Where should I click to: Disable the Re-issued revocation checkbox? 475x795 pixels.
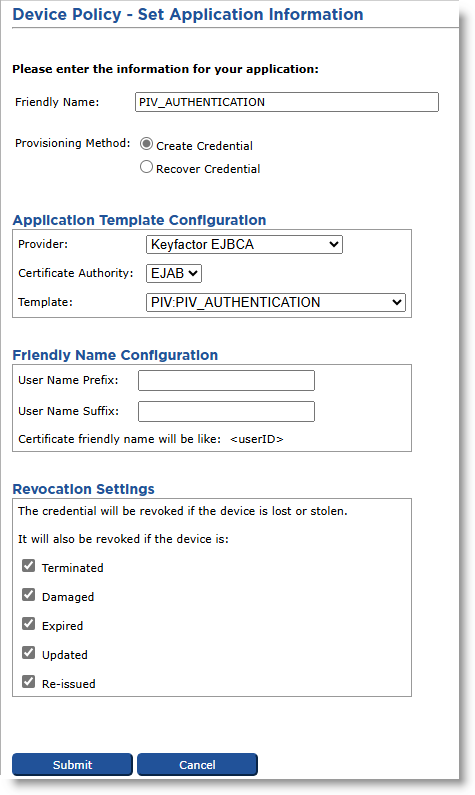tap(29, 681)
